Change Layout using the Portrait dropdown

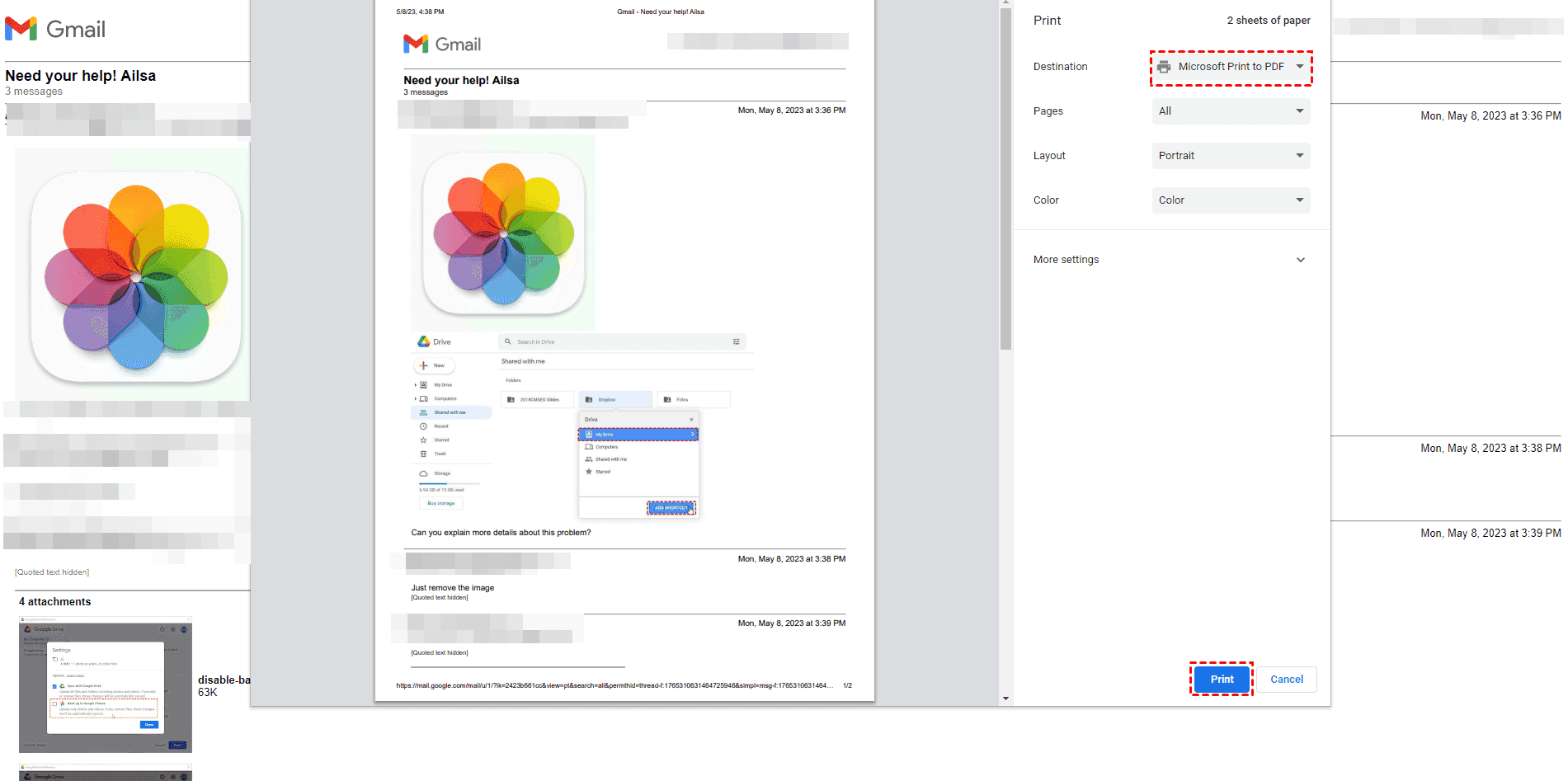tap(1230, 155)
